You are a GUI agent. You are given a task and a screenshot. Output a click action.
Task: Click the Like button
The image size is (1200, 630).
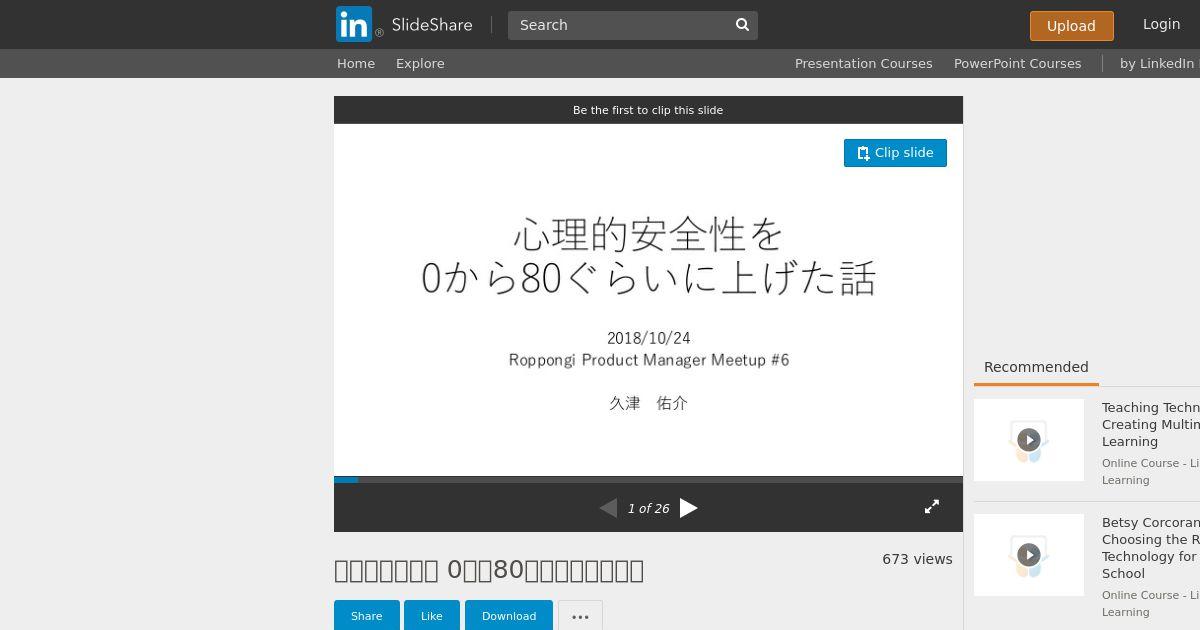tap(431, 616)
